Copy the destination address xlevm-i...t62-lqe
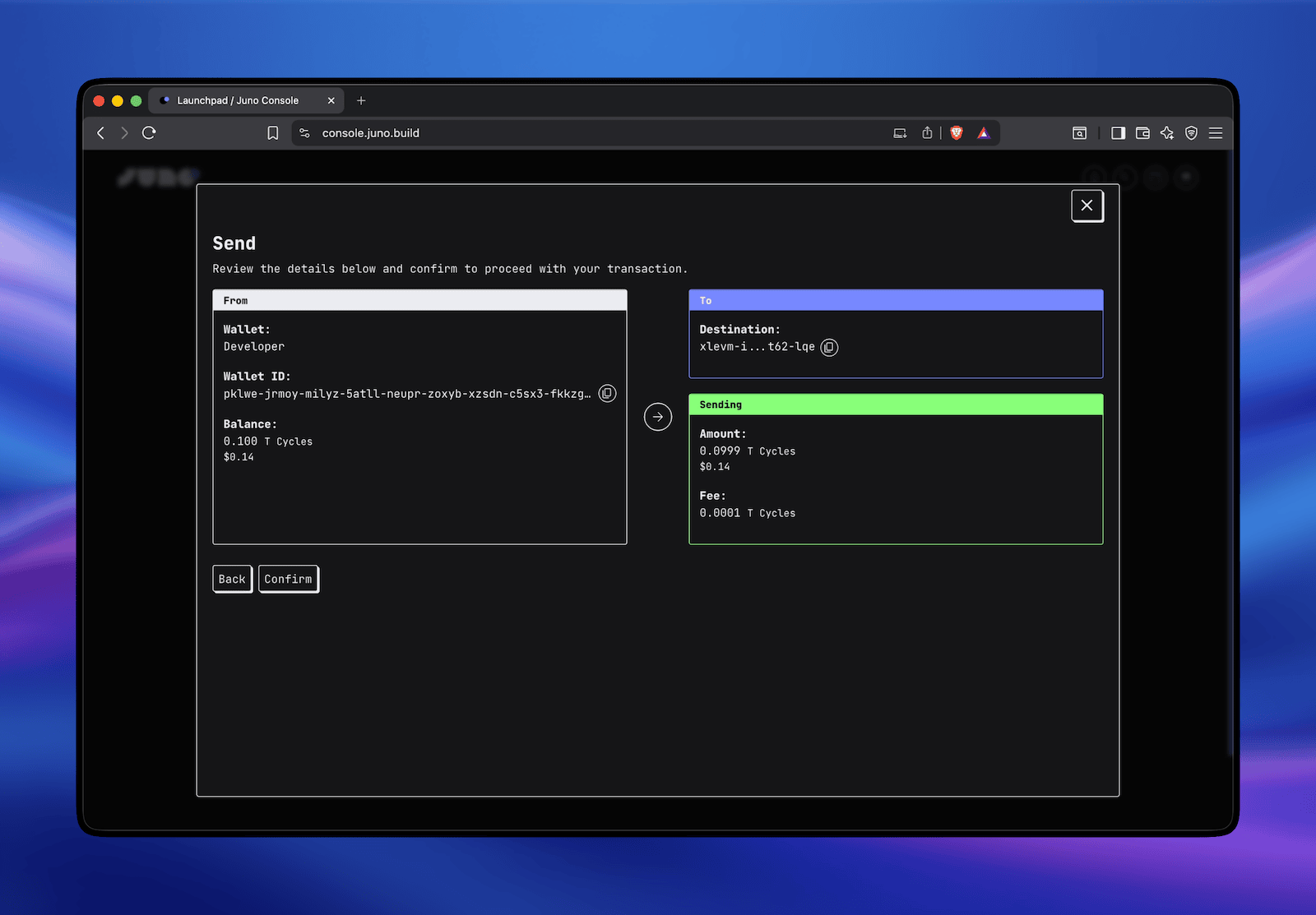Image resolution: width=1316 pixels, height=915 pixels. click(x=829, y=347)
